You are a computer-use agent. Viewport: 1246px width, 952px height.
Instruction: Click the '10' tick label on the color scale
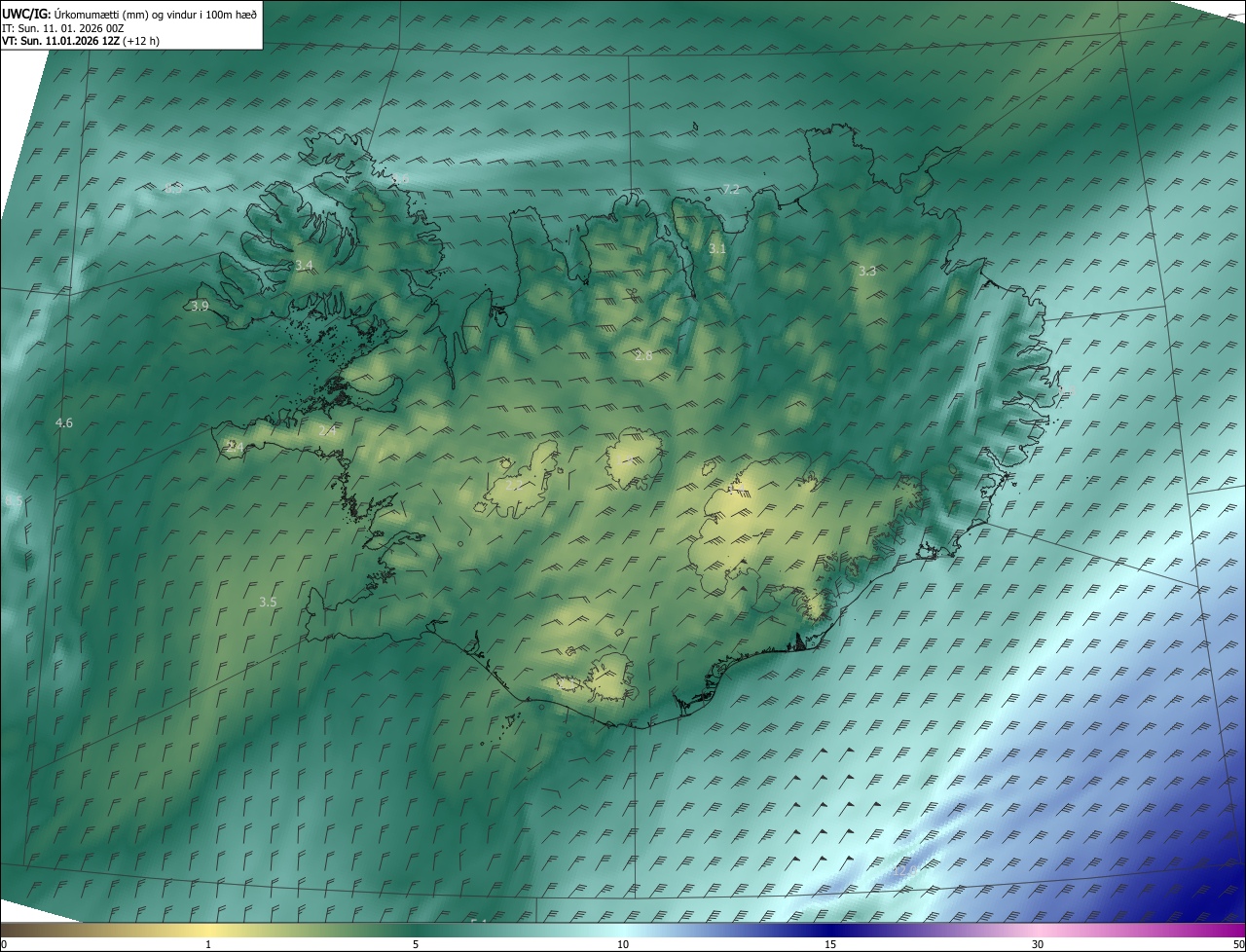click(x=623, y=945)
